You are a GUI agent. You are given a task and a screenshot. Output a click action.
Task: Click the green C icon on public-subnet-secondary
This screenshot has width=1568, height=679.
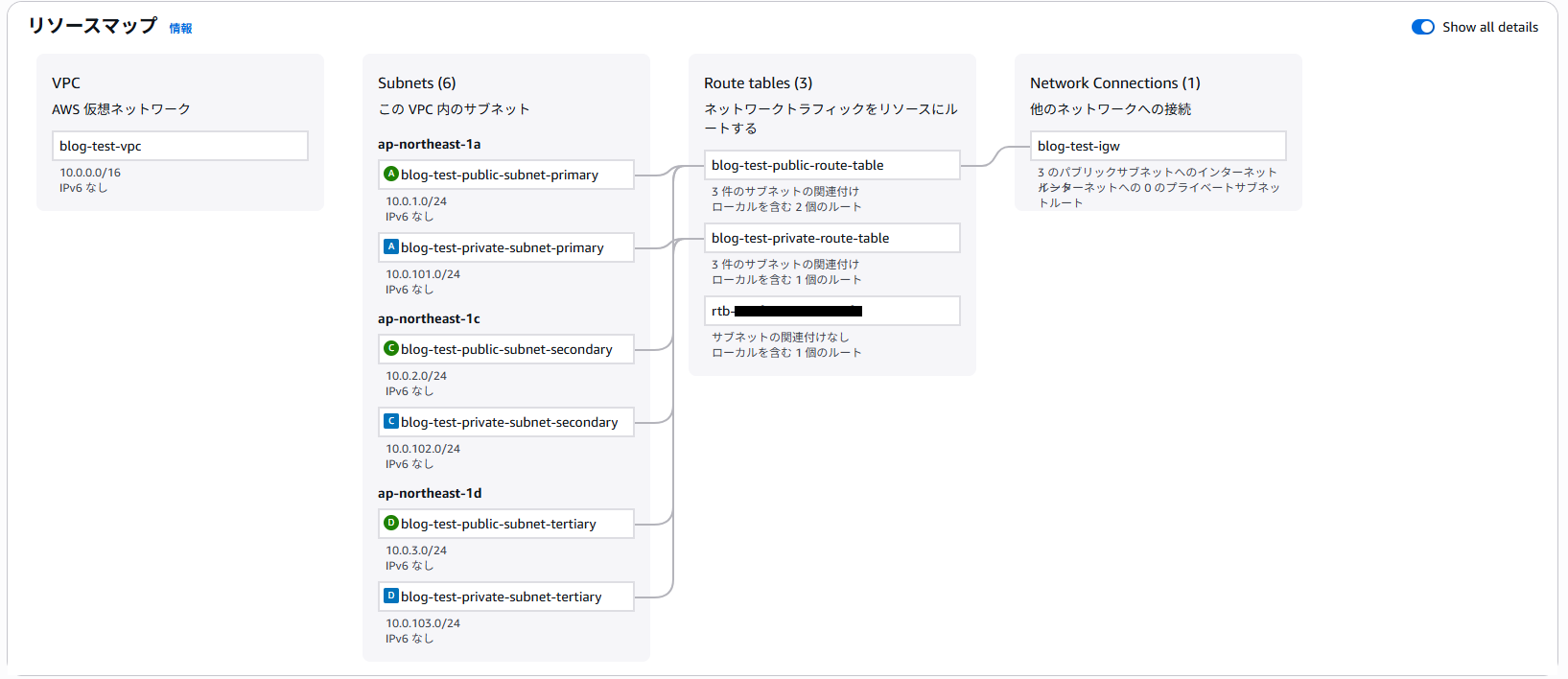pyautogui.click(x=391, y=349)
